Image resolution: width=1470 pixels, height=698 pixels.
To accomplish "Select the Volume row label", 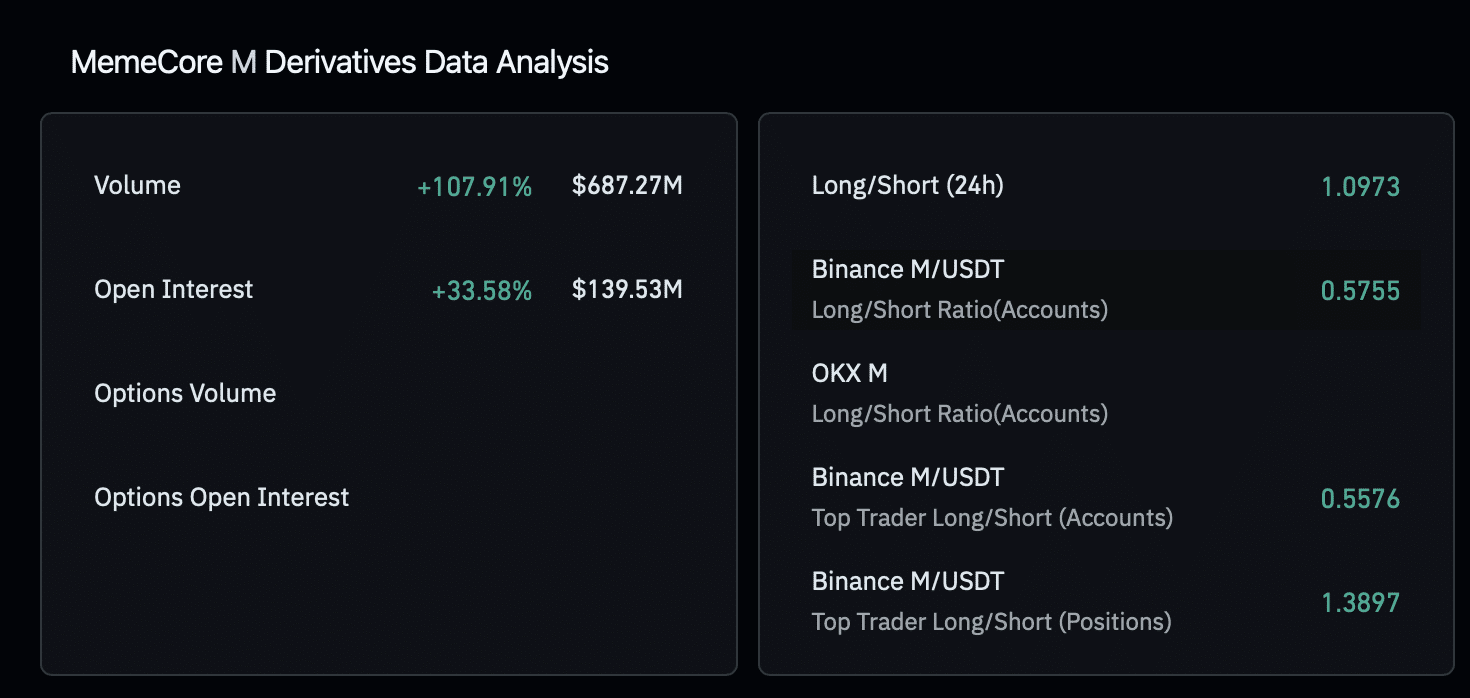I will point(137,185).
